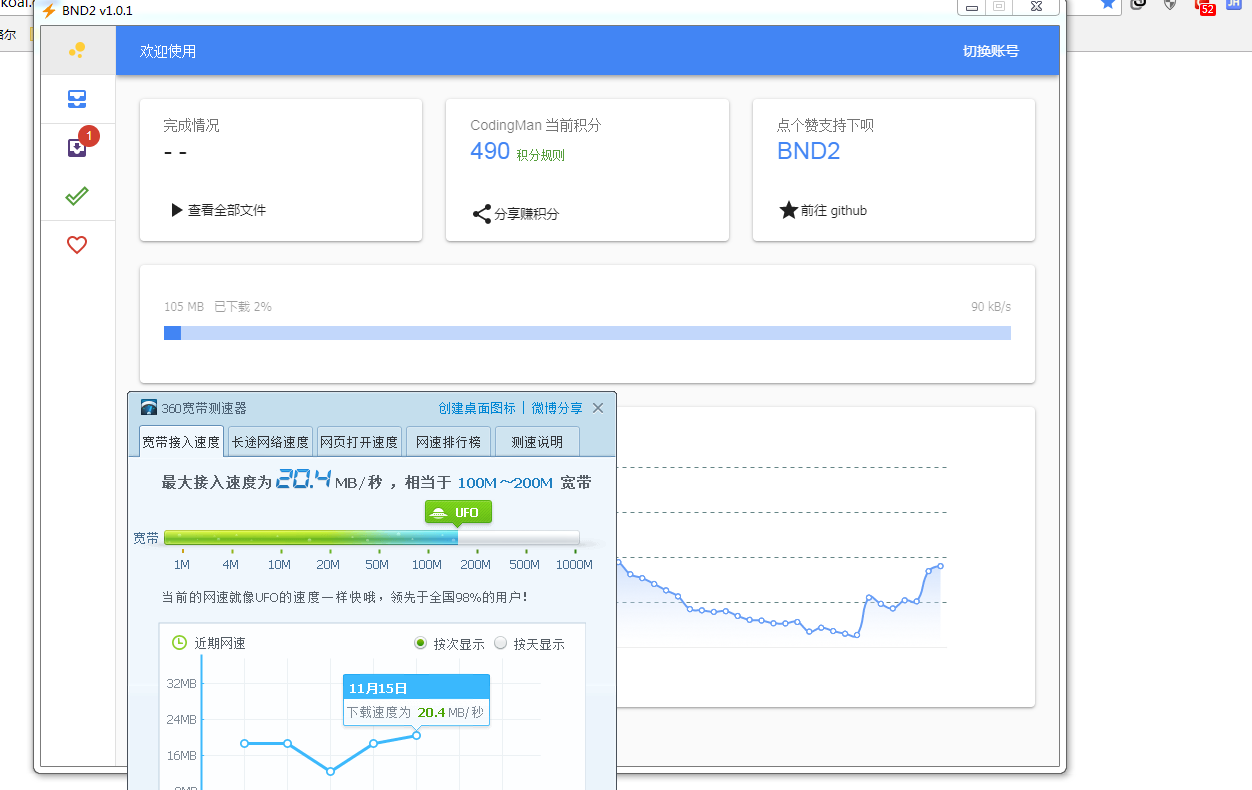Image resolution: width=1252 pixels, height=790 pixels.
Task: Click the 创建桌面图标 link
Action: pos(477,408)
